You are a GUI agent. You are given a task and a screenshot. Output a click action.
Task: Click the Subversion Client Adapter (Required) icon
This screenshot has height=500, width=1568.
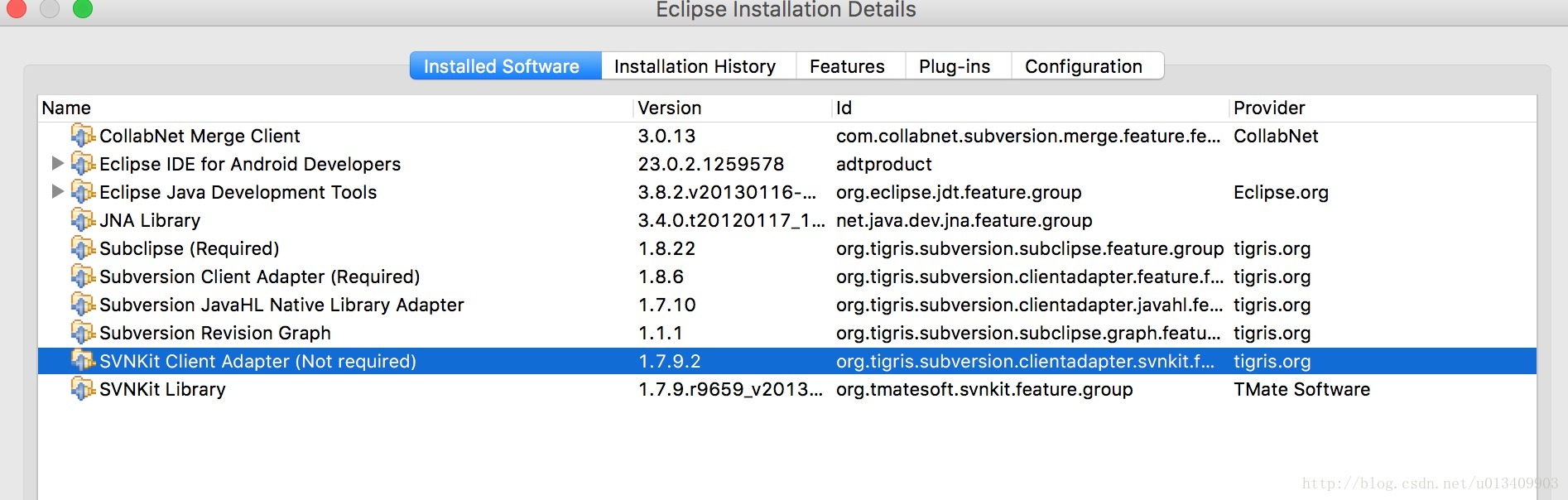(x=83, y=276)
